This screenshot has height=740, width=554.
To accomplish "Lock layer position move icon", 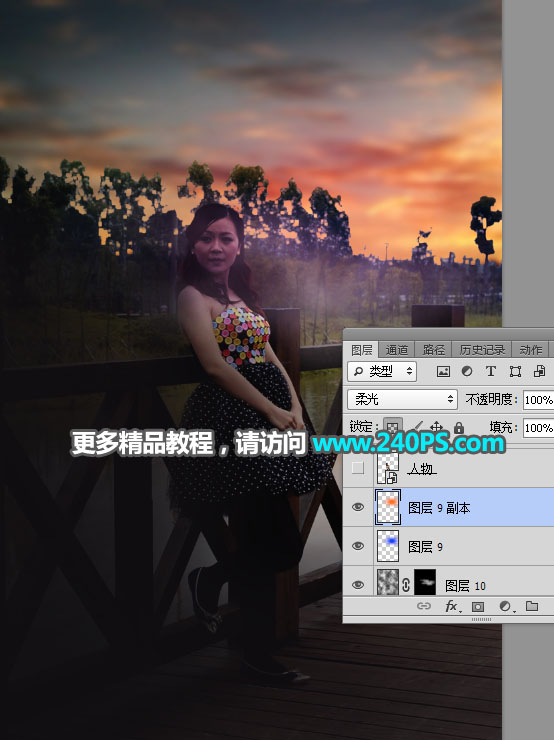I will pos(436,428).
